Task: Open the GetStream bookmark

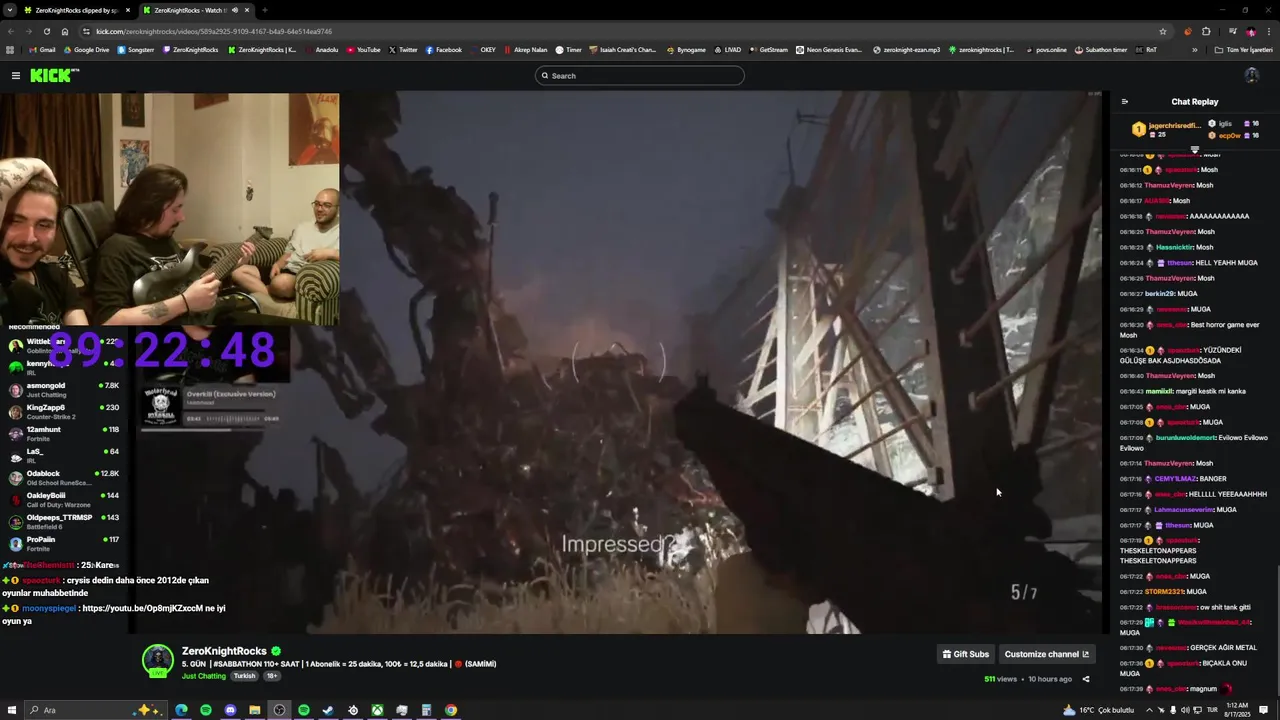Action: pyautogui.click(x=768, y=49)
